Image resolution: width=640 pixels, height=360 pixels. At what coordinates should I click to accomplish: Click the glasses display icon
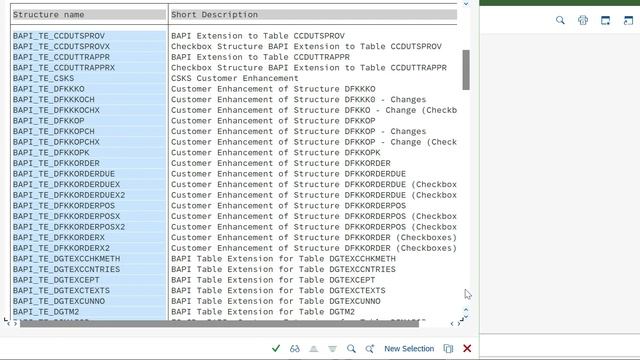coord(295,349)
